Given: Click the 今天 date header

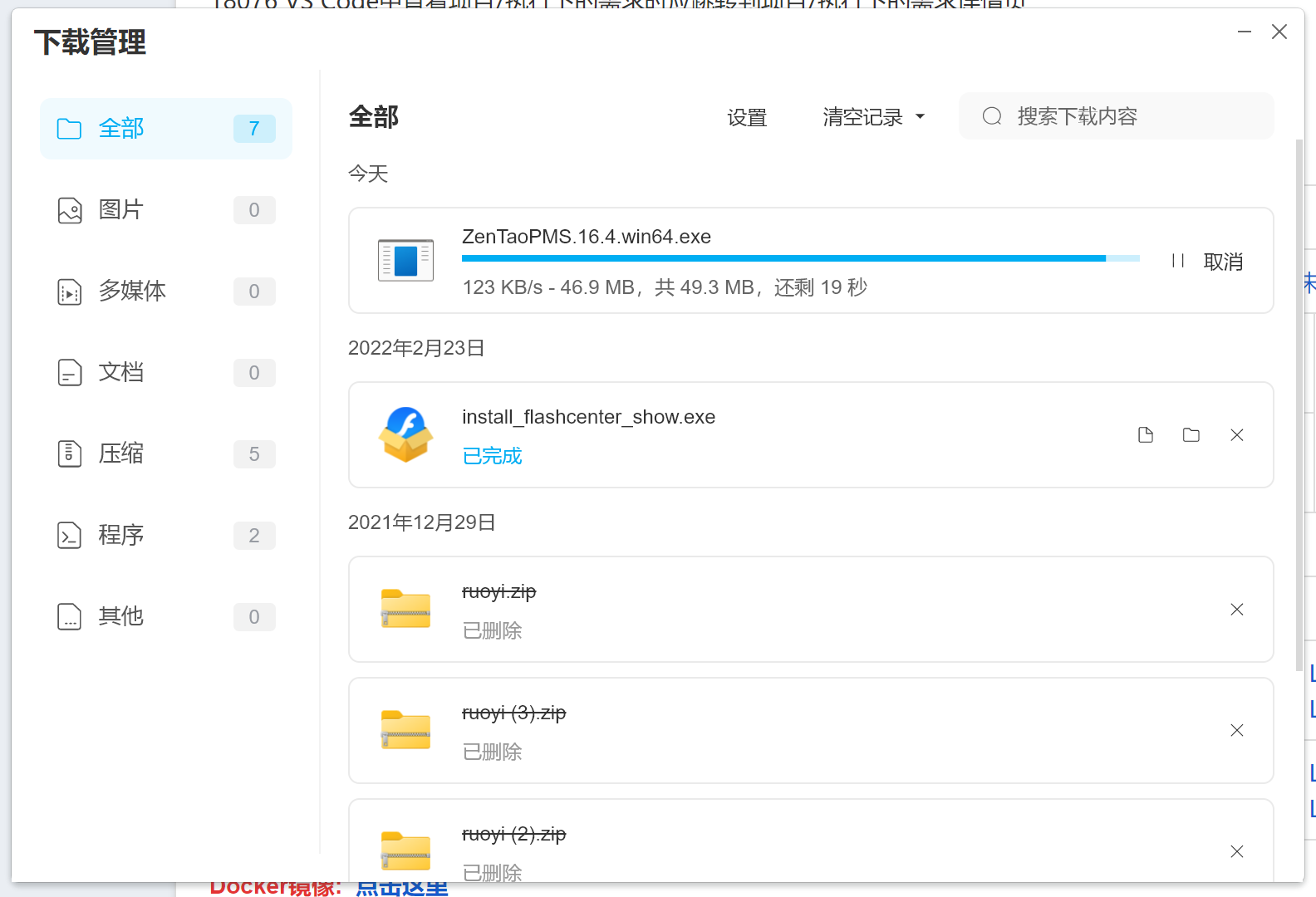Looking at the screenshot, I should point(368,174).
